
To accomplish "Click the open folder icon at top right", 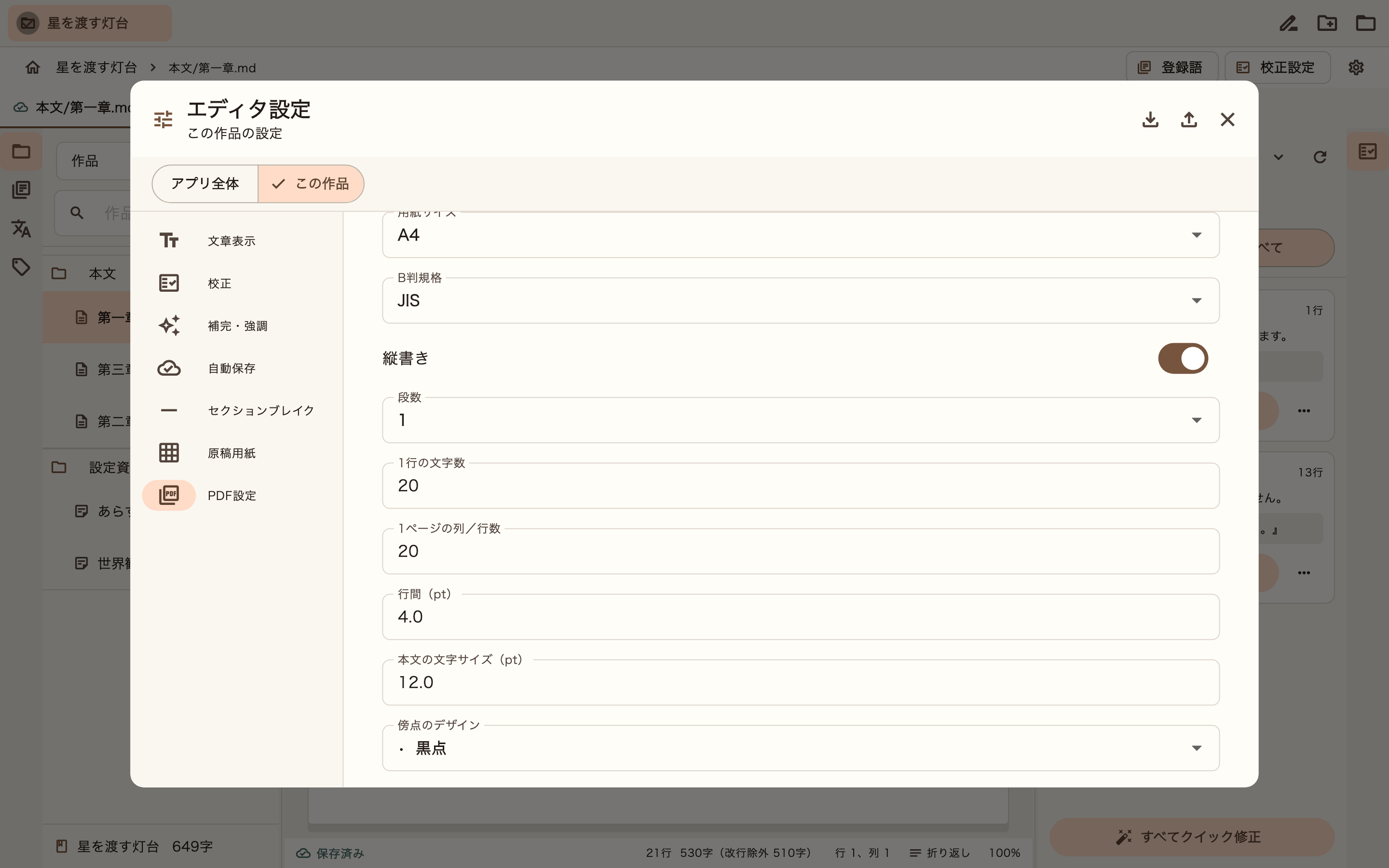I will (1365, 23).
